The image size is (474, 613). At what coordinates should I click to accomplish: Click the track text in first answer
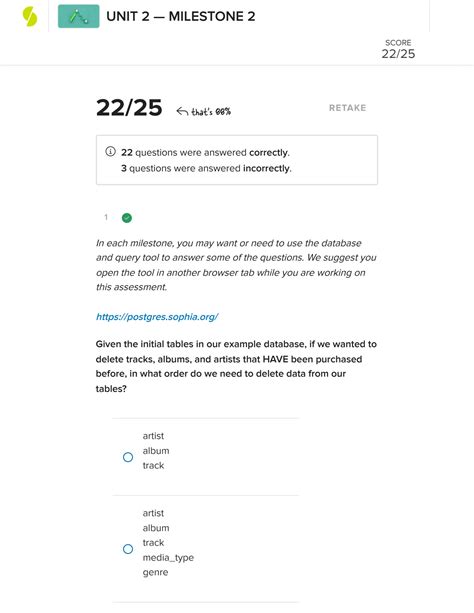(x=153, y=465)
